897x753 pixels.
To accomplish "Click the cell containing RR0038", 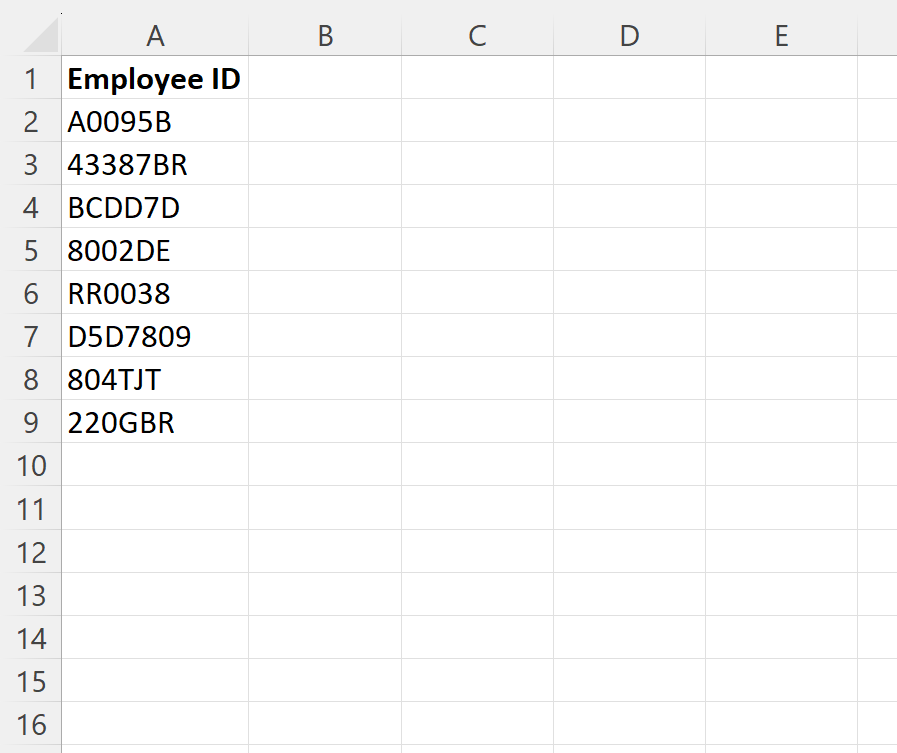I will click(155, 293).
